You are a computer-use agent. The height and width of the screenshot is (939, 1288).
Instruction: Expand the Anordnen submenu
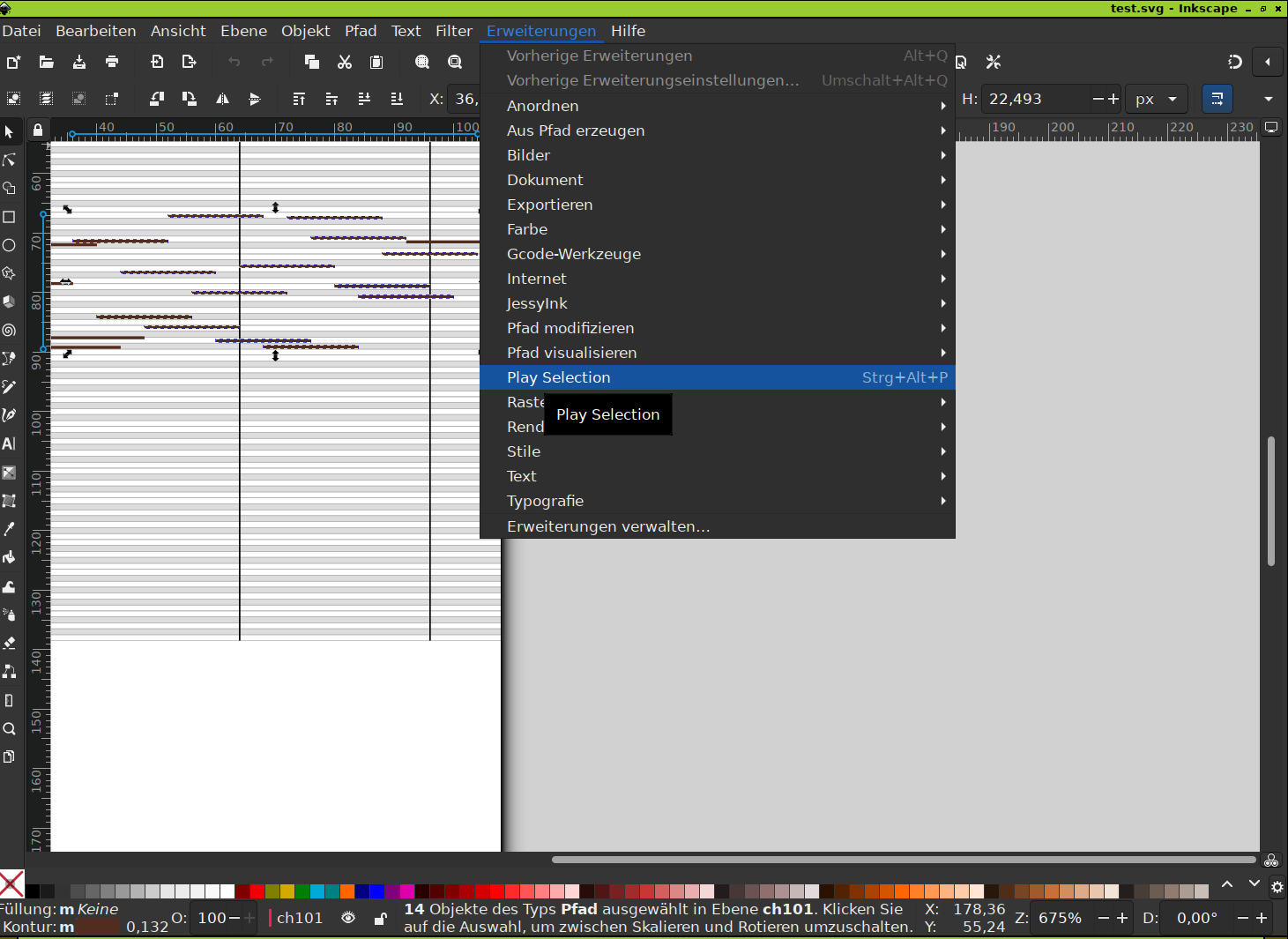point(718,106)
